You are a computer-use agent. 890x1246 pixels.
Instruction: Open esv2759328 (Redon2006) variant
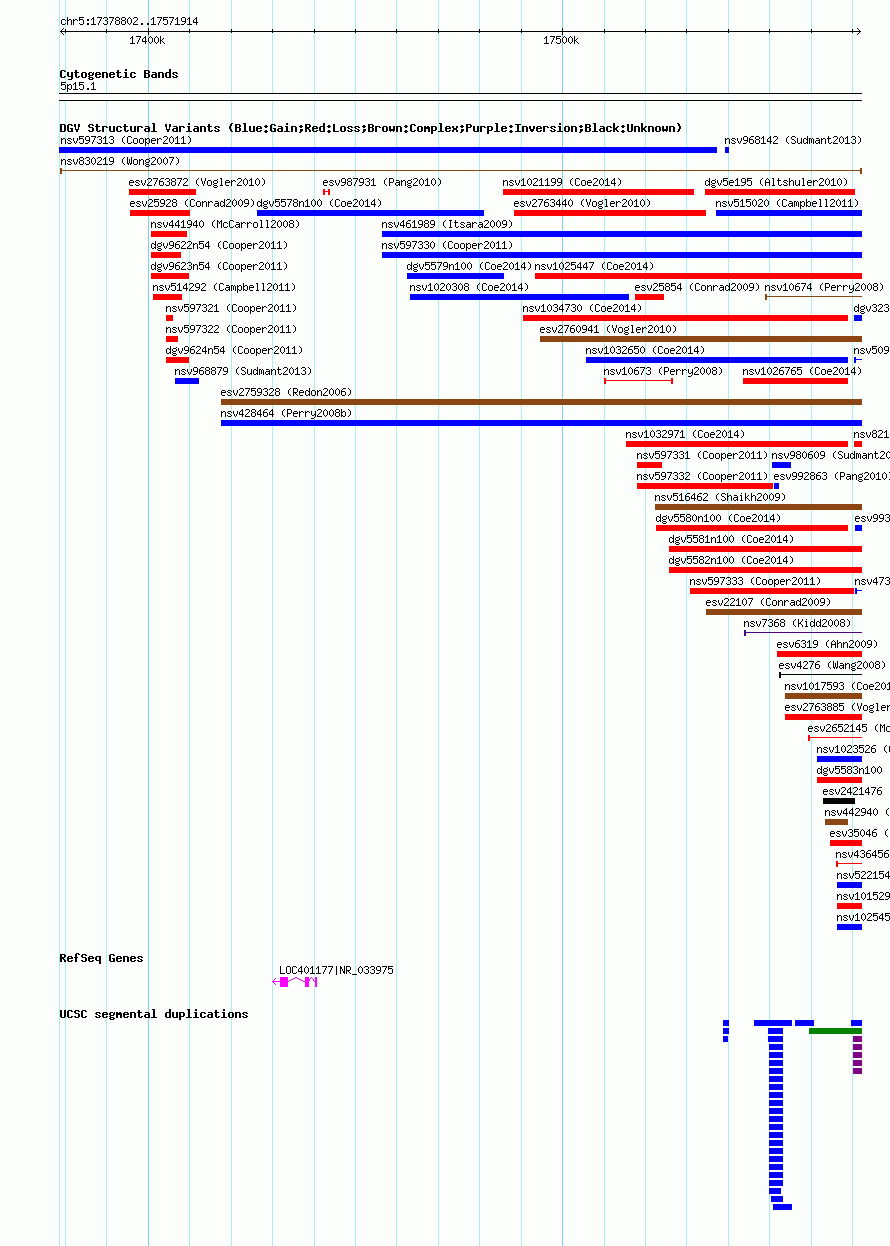[x=541, y=402]
